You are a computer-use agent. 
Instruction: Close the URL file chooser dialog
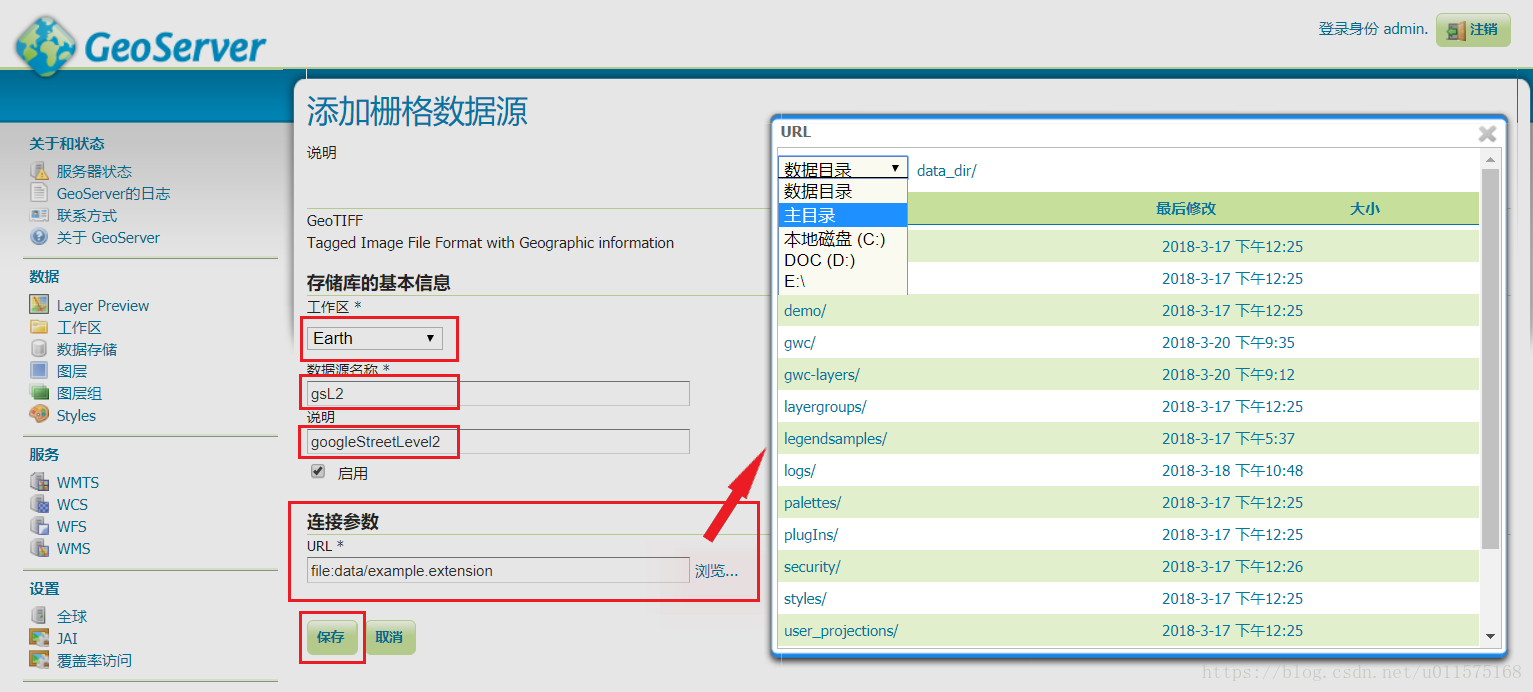(1487, 133)
